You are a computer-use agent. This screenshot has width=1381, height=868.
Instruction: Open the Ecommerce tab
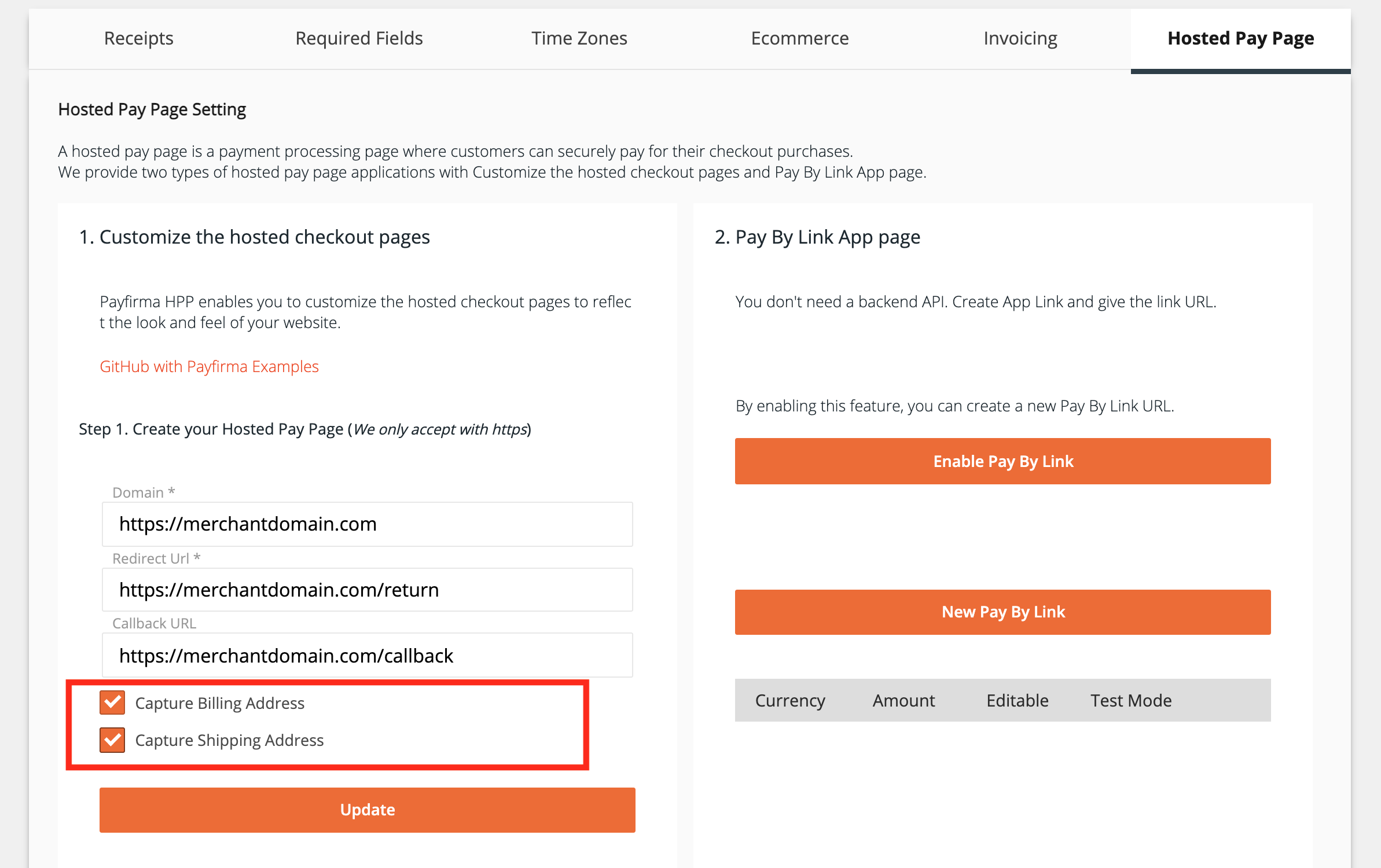799,38
